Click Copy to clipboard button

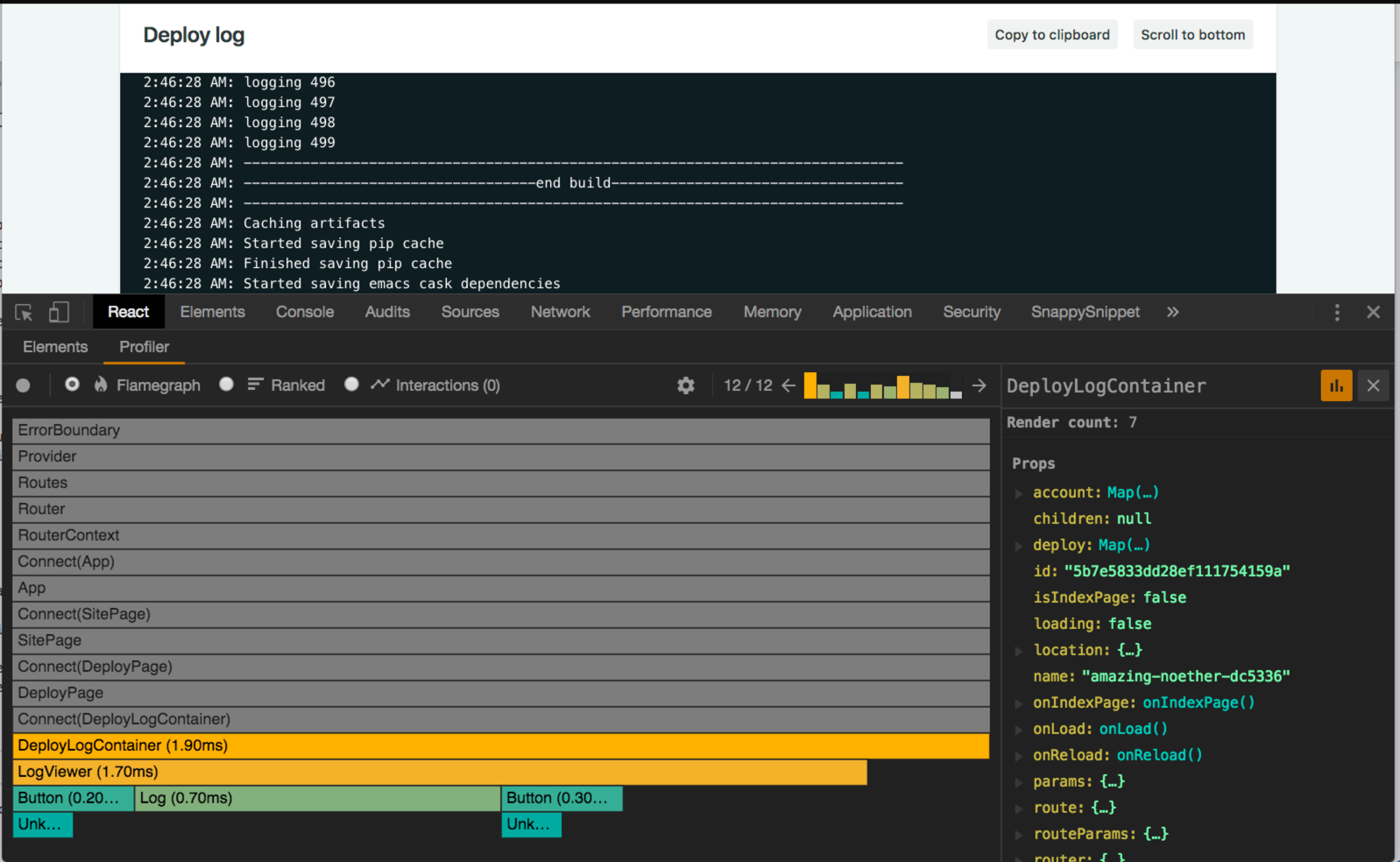1052,35
